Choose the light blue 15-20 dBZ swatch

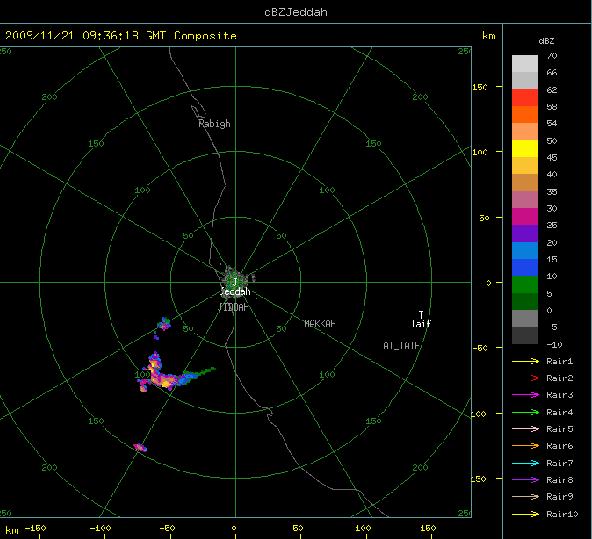click(x=525, y=251)
